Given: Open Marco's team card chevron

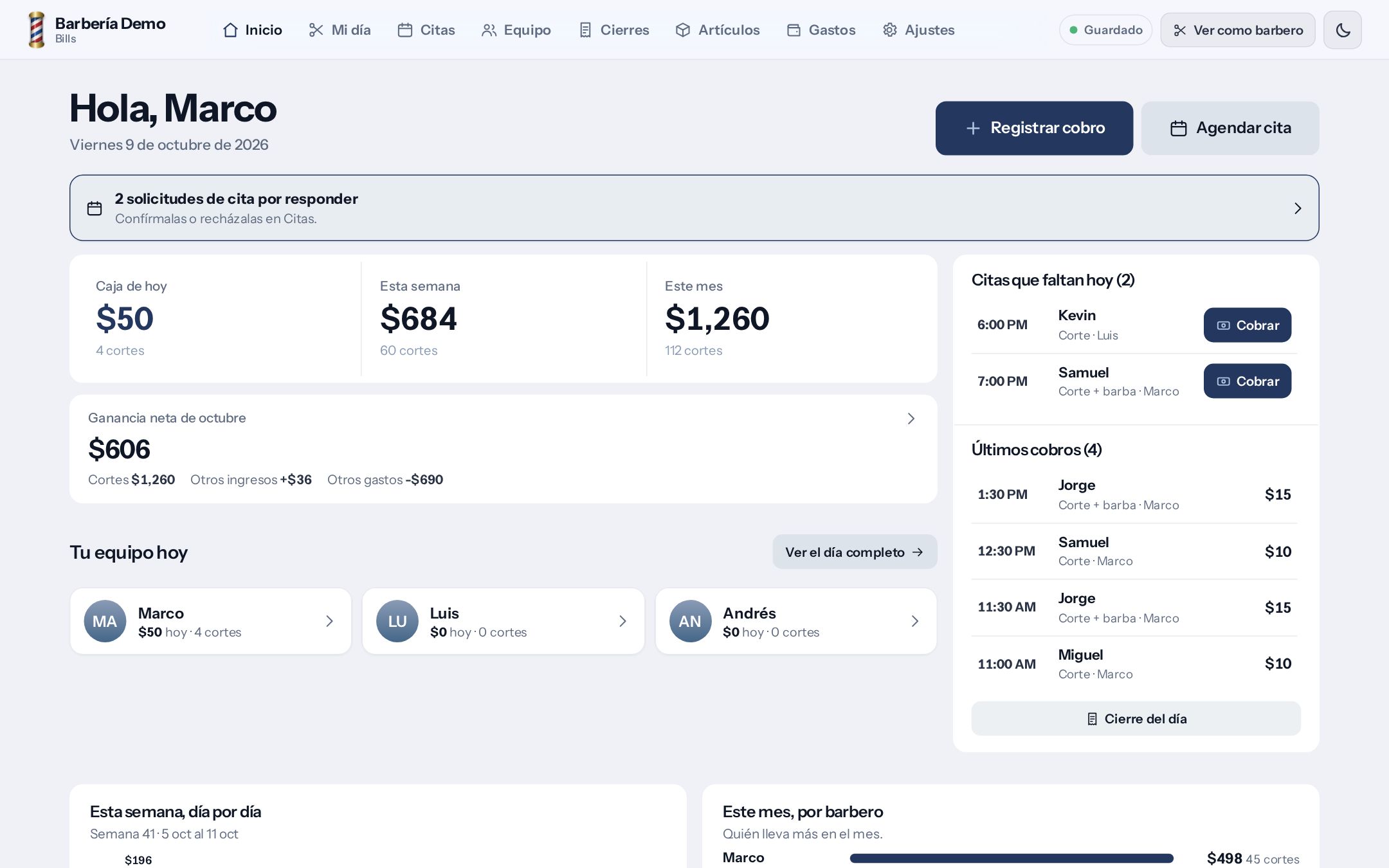Looking at the screenshot, I should [329, 621].
